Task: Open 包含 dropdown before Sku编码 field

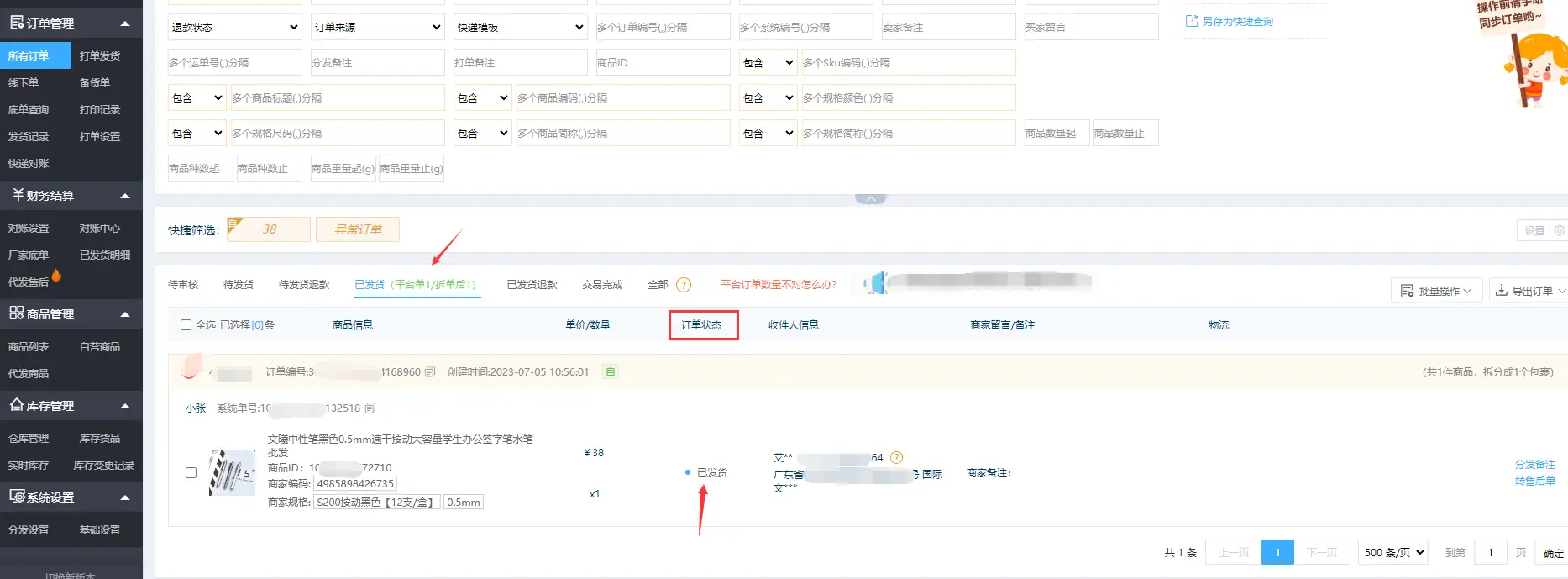Action: point(768,62)
